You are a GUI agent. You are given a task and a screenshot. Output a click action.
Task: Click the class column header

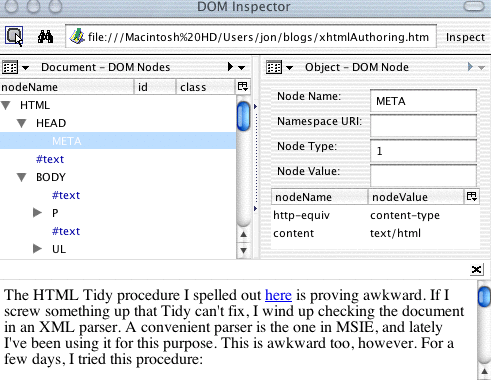tap(206, 87)
